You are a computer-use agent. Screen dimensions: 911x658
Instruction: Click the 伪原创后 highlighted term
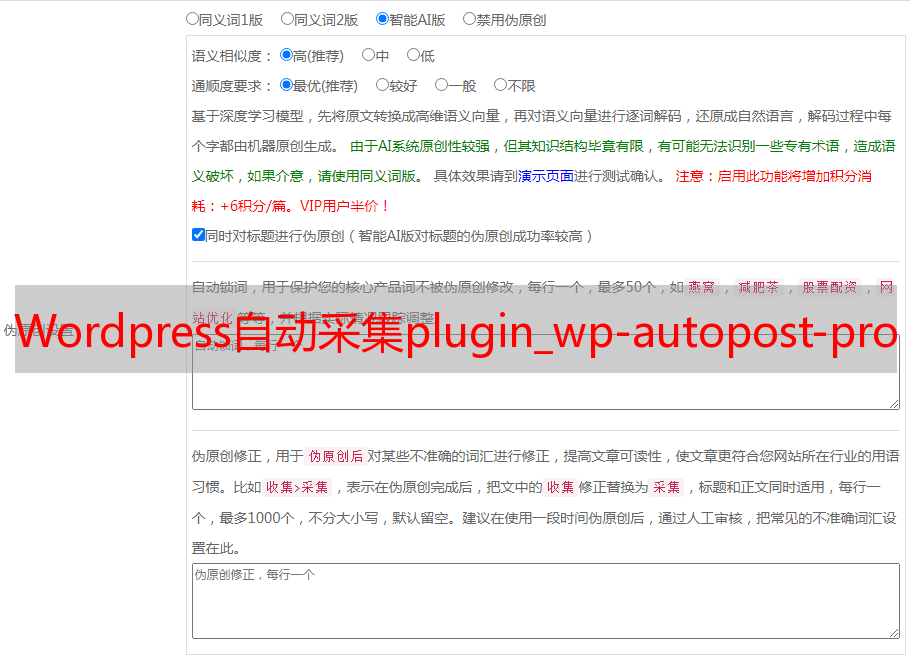coord(336,456)
